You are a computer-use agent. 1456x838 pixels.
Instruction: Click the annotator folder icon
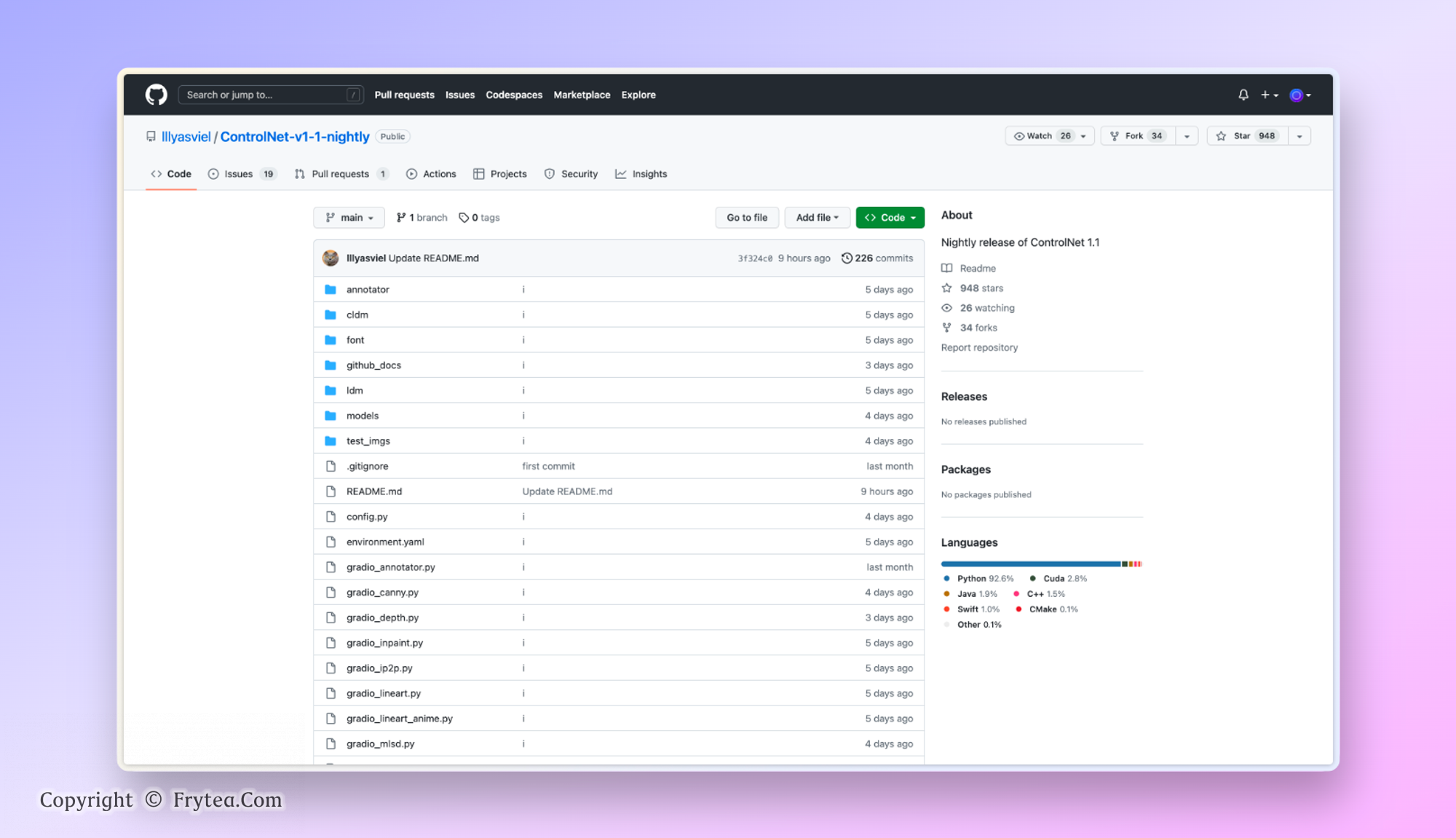click(331, 290)
